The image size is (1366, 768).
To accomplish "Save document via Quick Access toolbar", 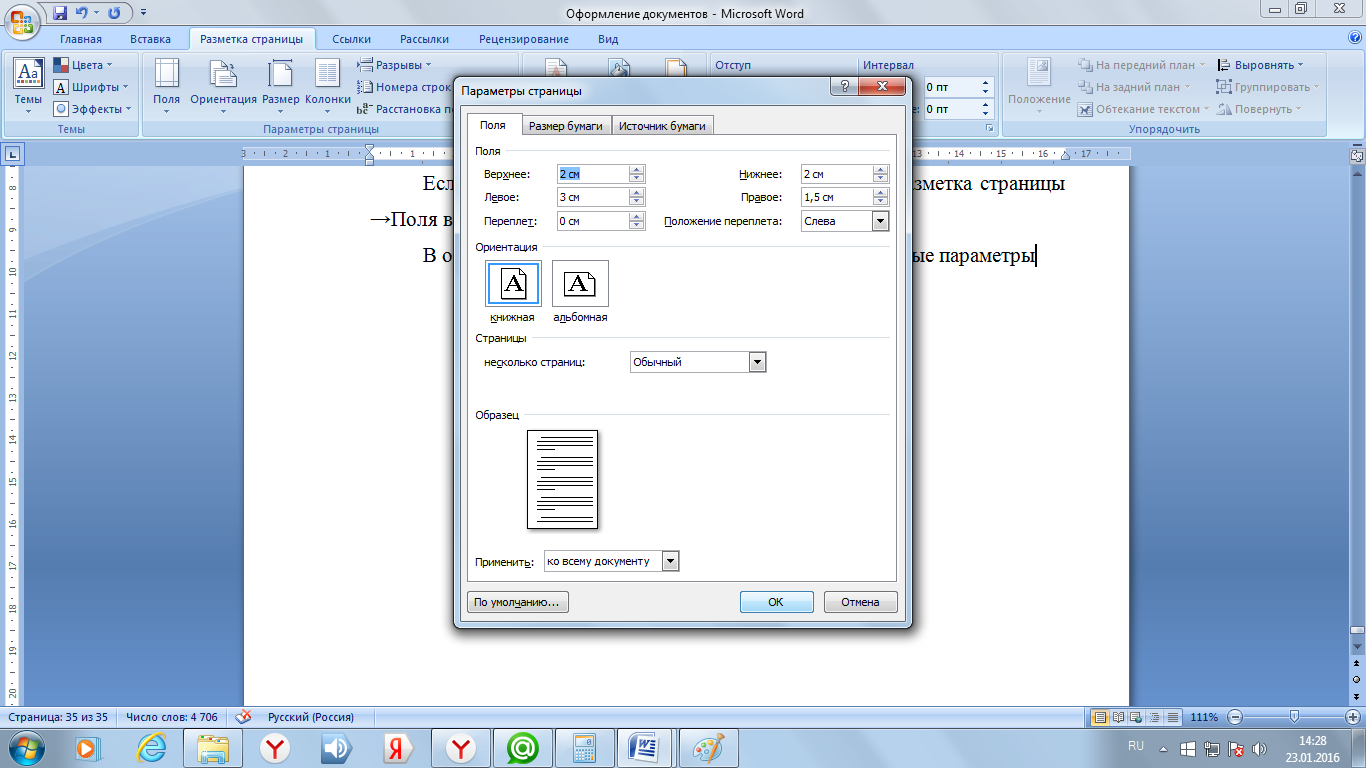I will 61,13.
